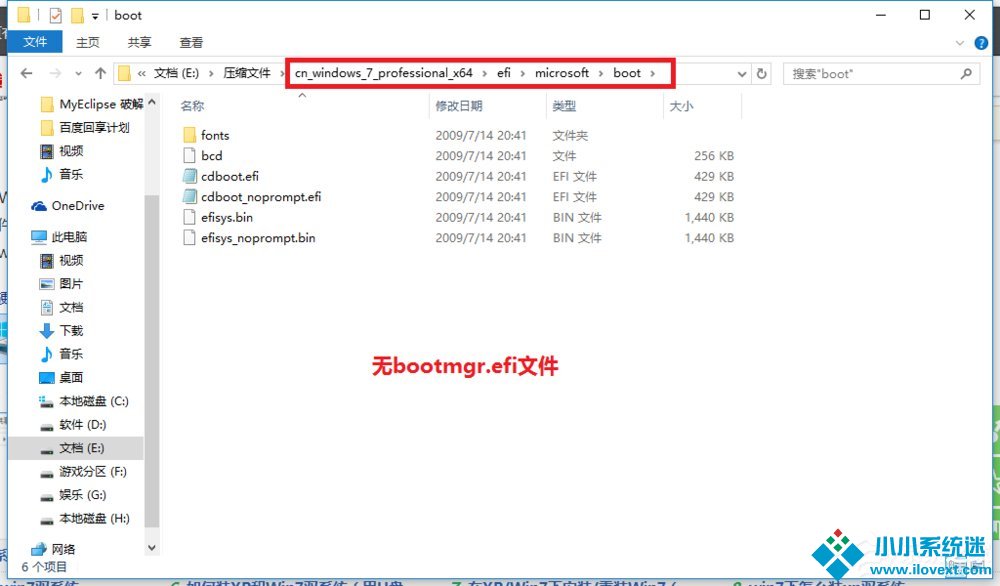Open the help question mark icon

[981, 43]
